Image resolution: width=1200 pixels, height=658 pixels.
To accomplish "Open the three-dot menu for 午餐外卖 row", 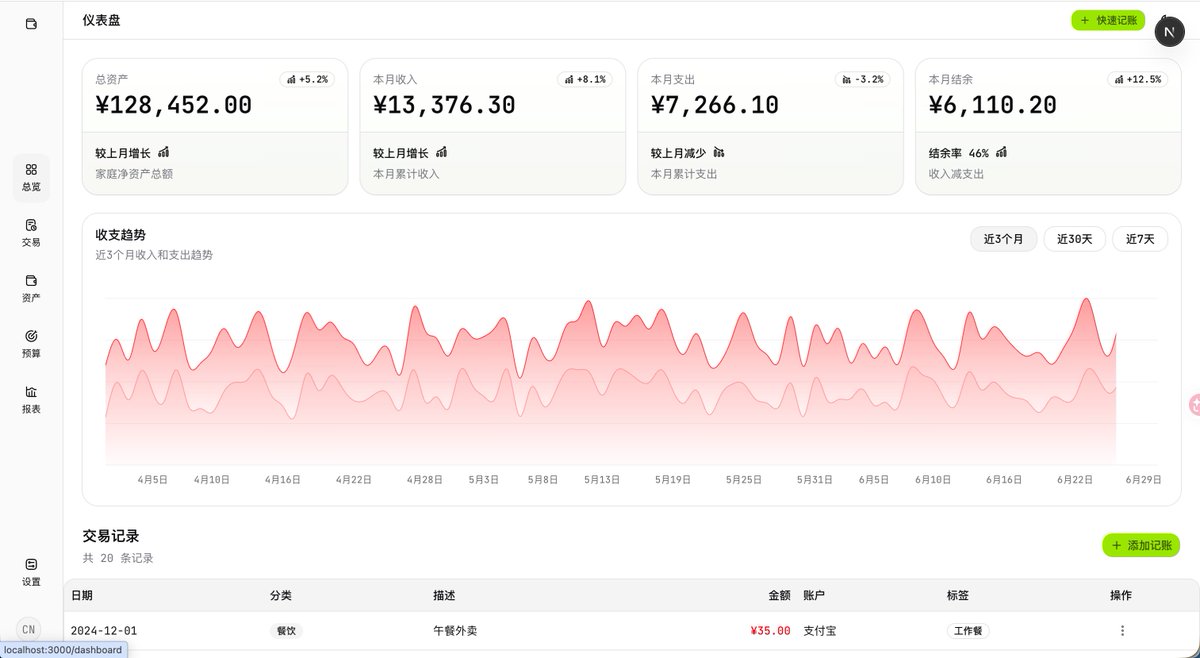I will [x=1122, y=631].
